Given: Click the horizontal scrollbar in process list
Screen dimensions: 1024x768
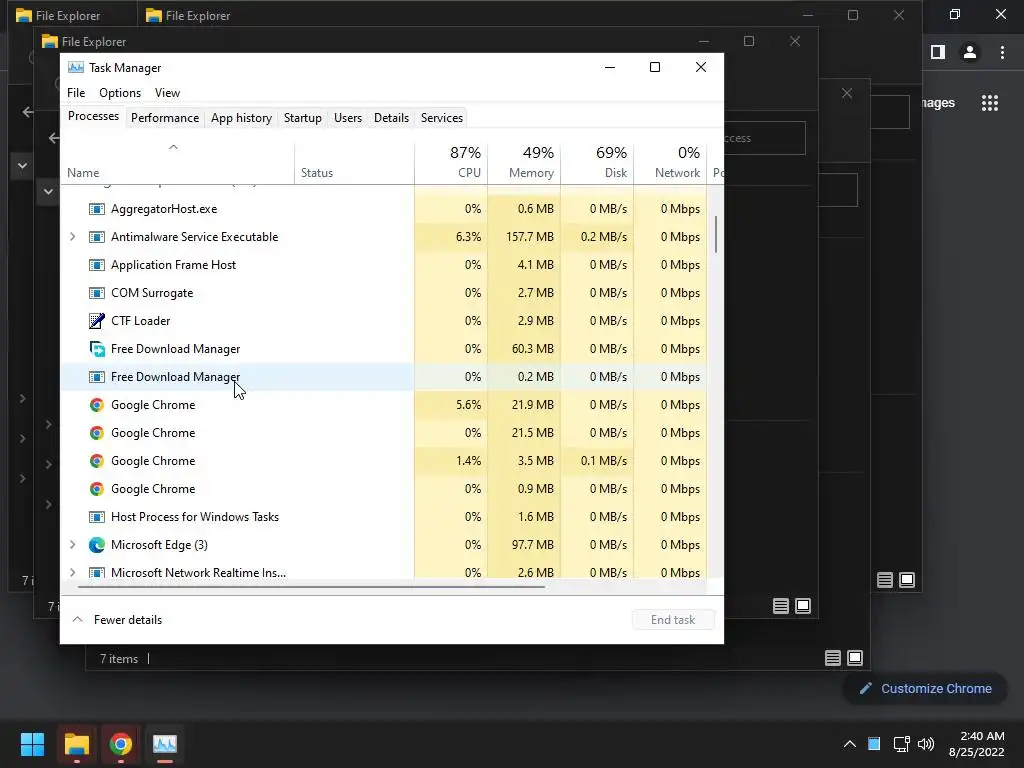Looking at the screenshot, I should pos(311,586).
